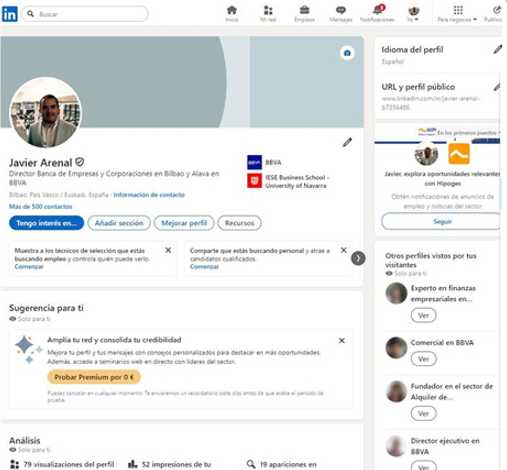Click the Español profile language text
The height and width of the screenshot is (470, 507).
point(393,62)
